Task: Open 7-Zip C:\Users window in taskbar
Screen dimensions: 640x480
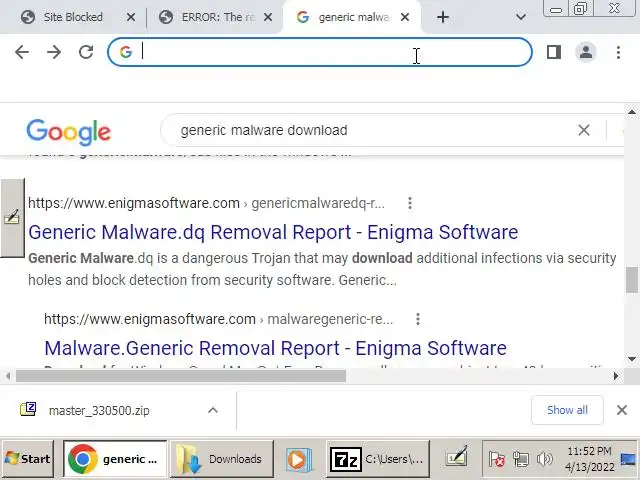Action: (x=378, y=459)
